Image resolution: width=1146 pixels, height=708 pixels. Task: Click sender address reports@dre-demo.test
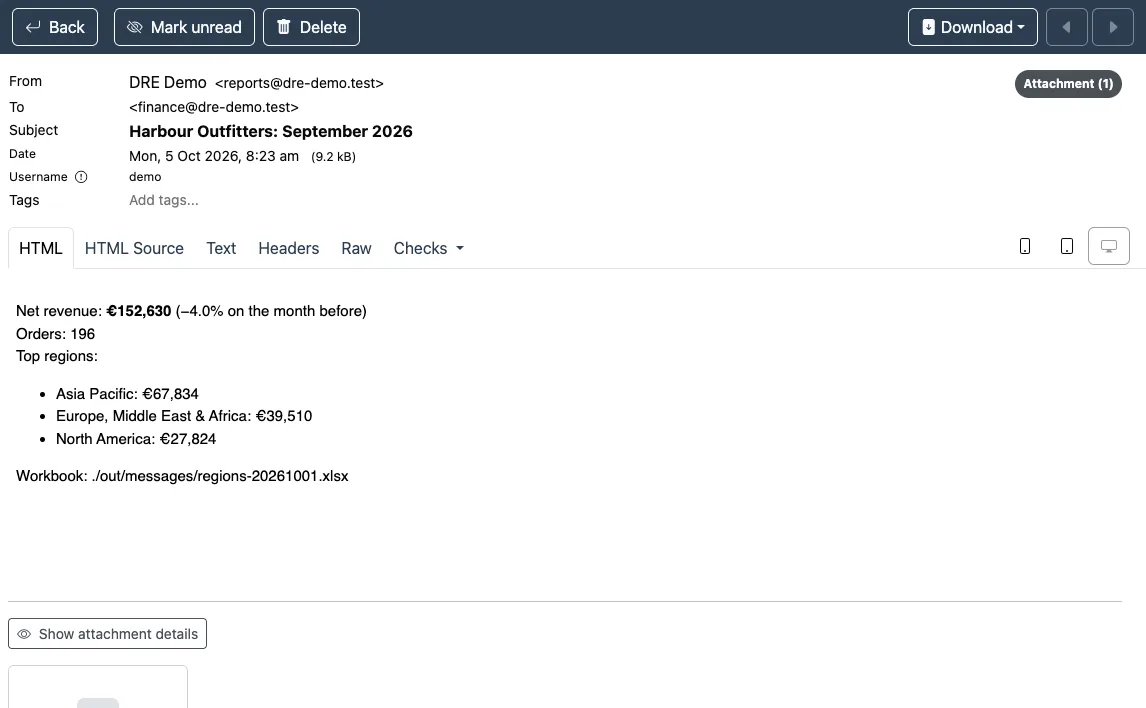coord(299,83)
